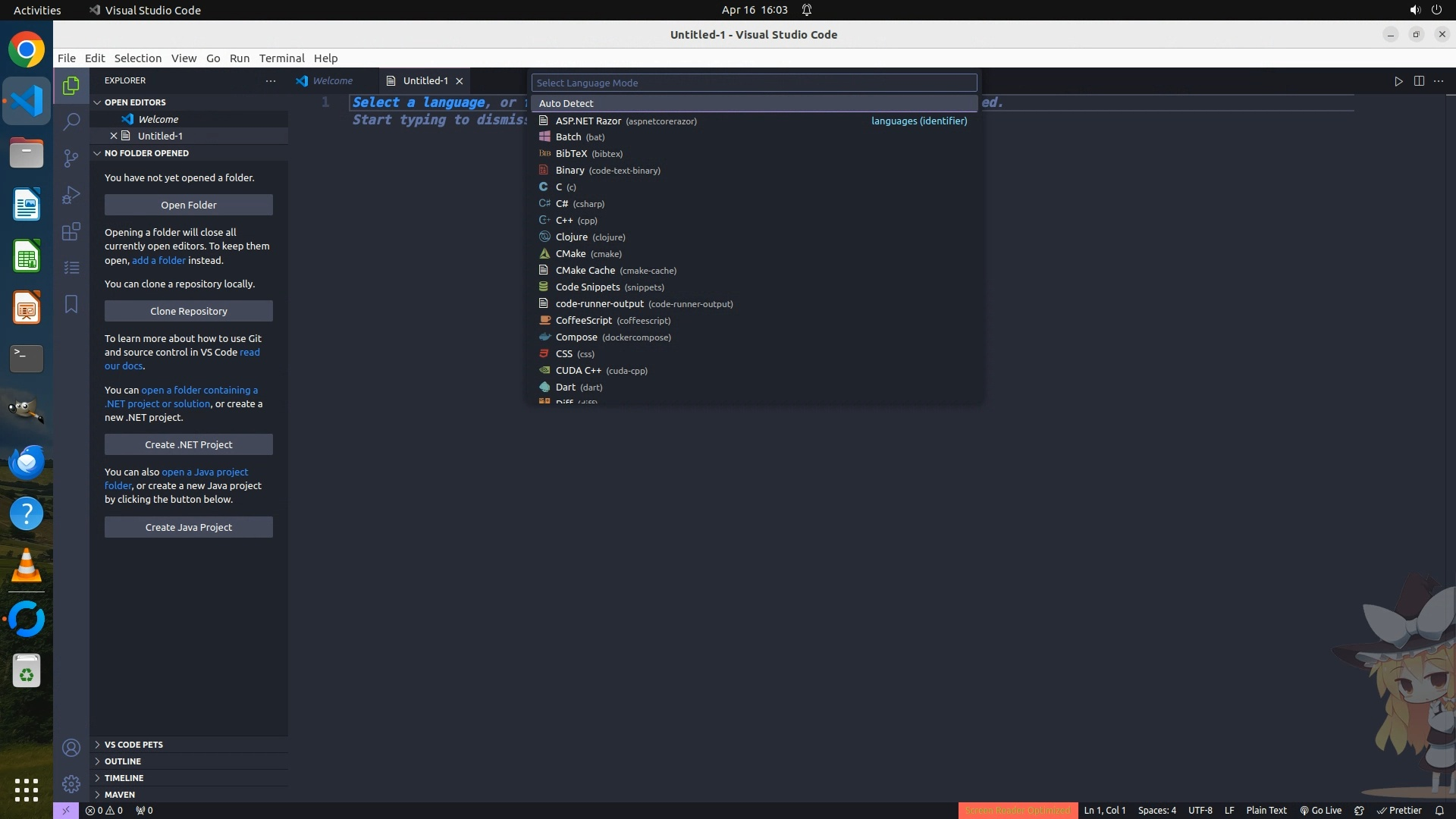This screenshot has height=819, width=1456.
Task: Open the Search view in activity bar
Action: [71, 121]
